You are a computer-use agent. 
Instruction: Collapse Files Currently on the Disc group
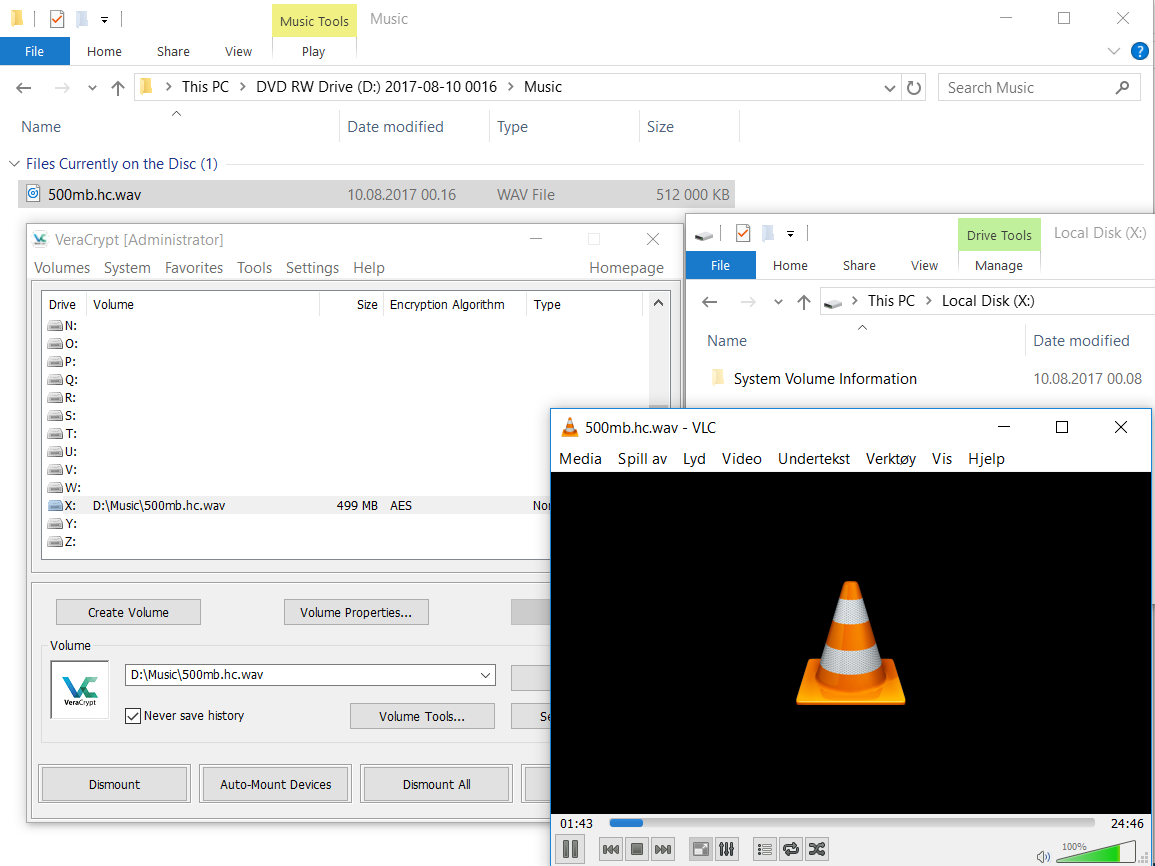(x=14, y=163)
